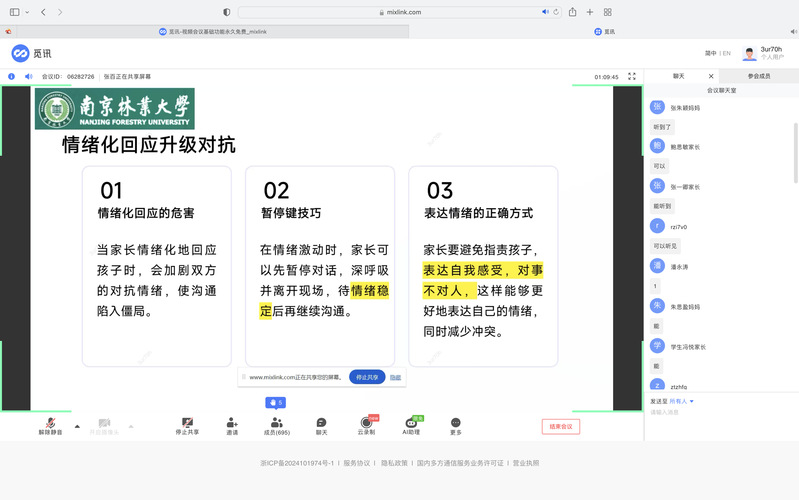Viewport: 799px width, 500px height.
Task: Click the 隐藏 link on the sharing bar
Action: (x=395, y=377)
